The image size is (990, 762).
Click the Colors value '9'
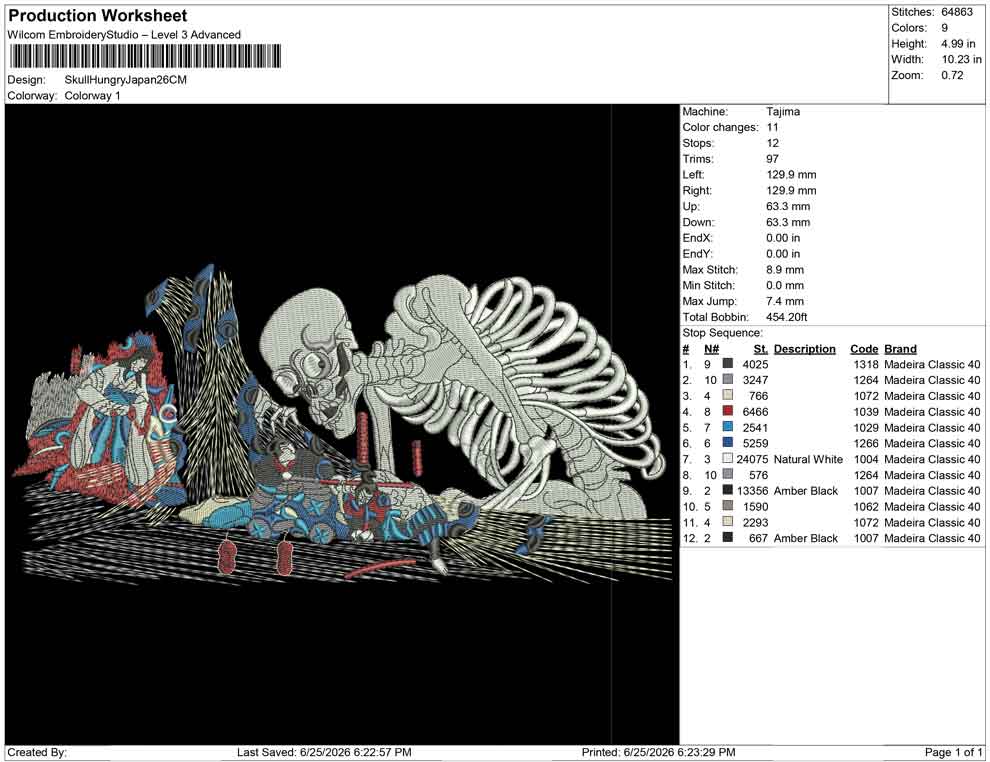pyautogui.click(x=945, y=28)
